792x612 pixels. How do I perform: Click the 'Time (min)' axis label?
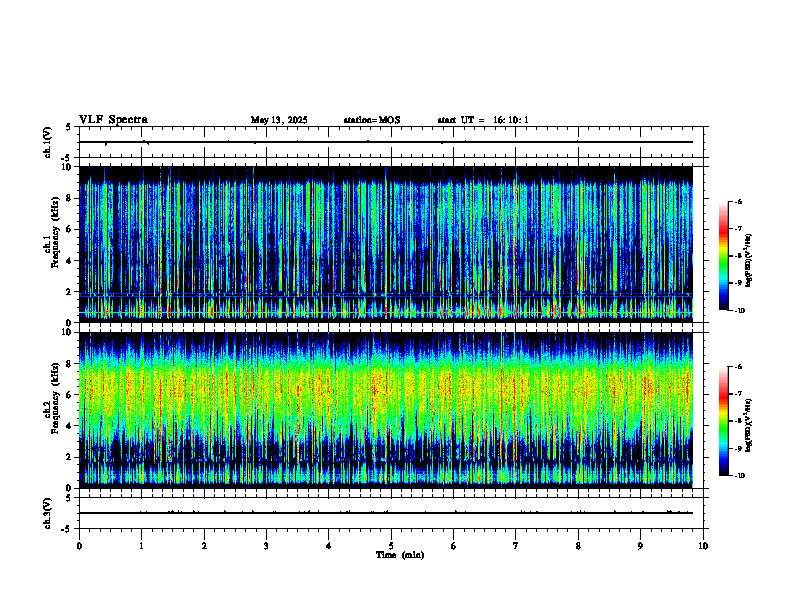400,555
